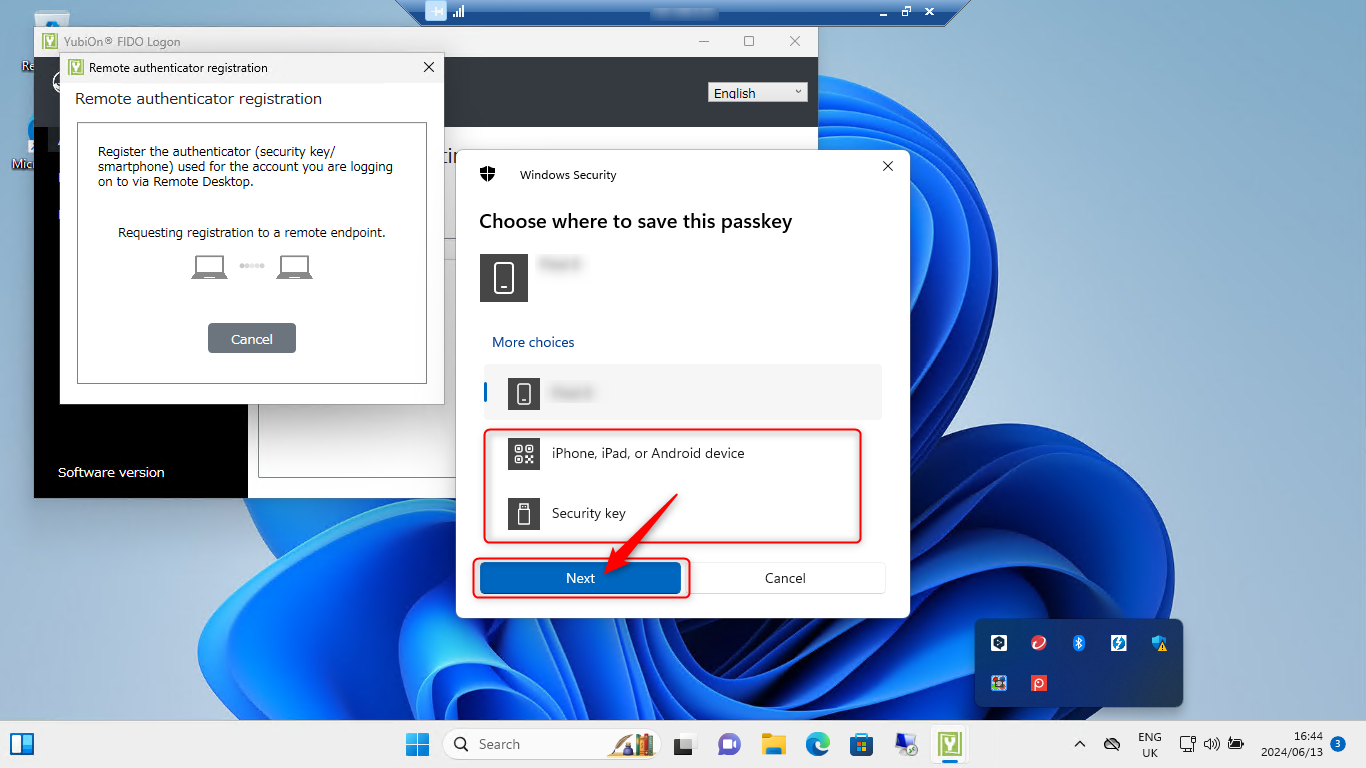This screenshot has width=1366, height=768.
Task: Open the widgets icon on the taskbar
Action: [22, 744]
